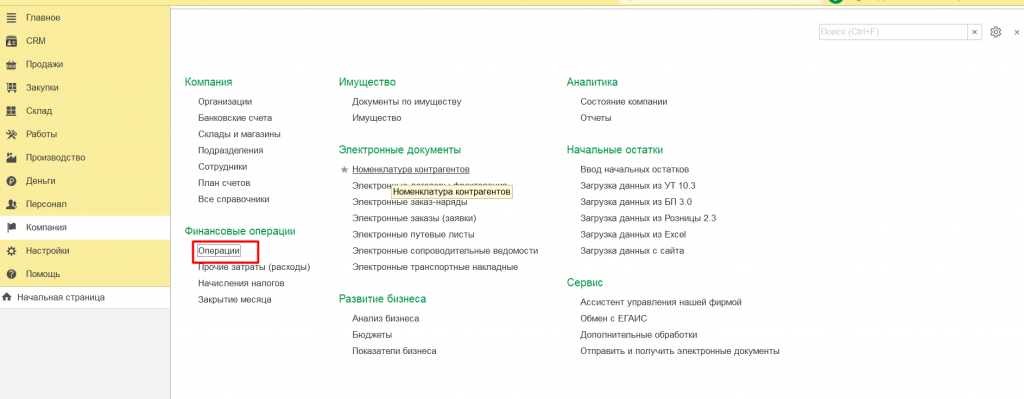Open Ассистент управления нашей фирмой link

coord(661,302)
